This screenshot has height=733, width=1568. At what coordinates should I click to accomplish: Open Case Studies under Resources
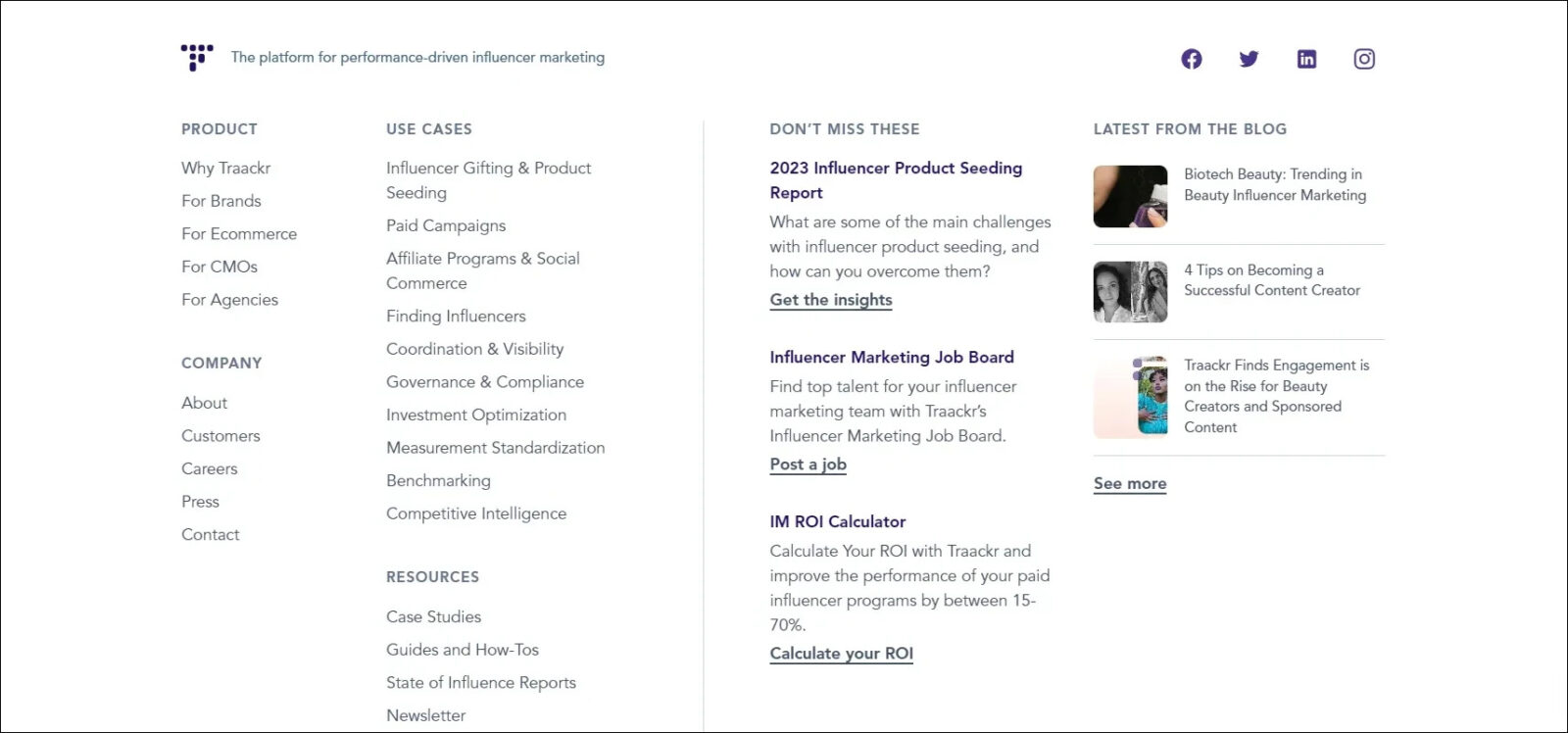[x=433, y=616]
